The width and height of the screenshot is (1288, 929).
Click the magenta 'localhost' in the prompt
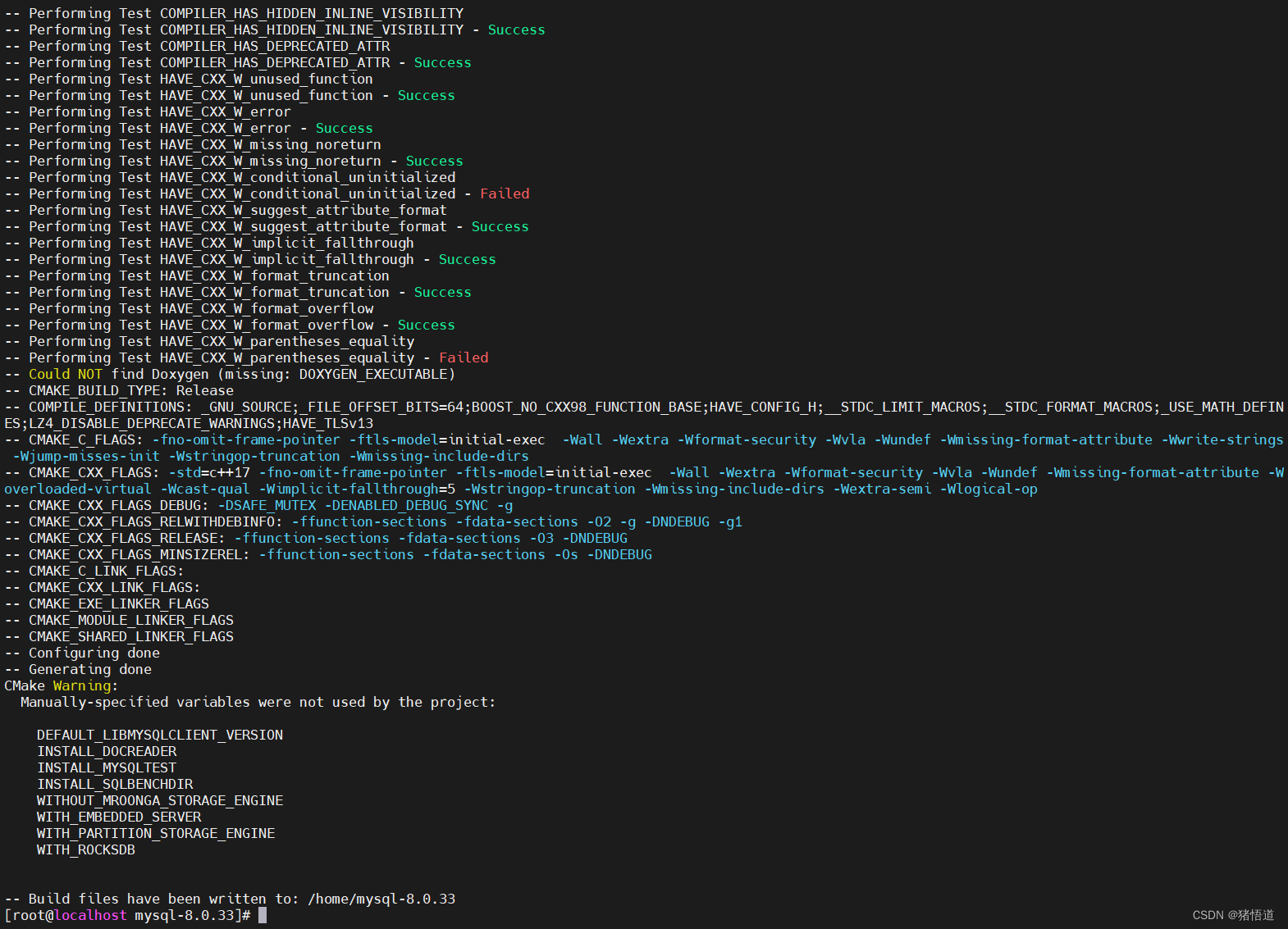pos(90,915)
